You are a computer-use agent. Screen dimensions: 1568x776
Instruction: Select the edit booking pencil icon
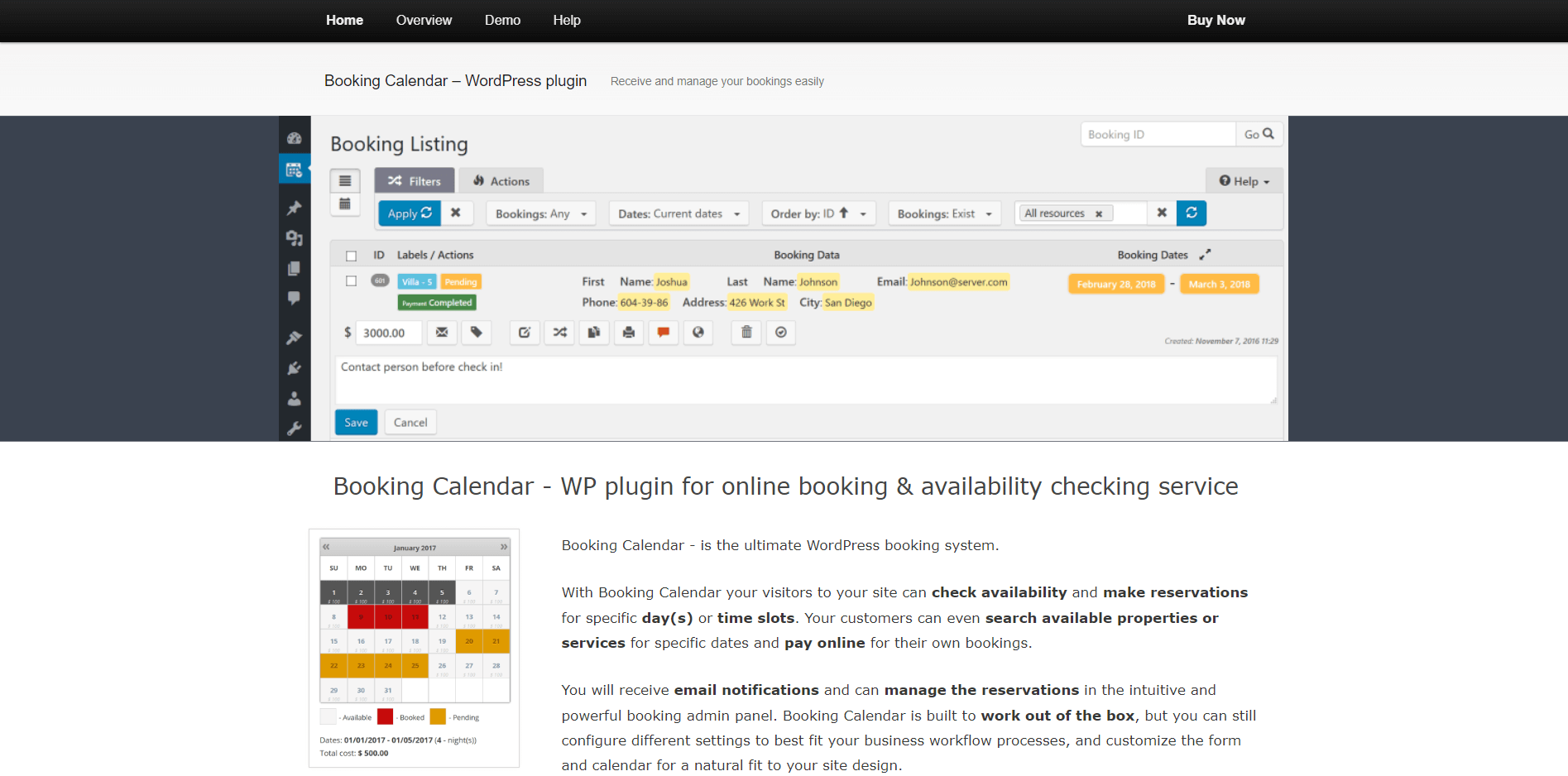tap(525, 333)
